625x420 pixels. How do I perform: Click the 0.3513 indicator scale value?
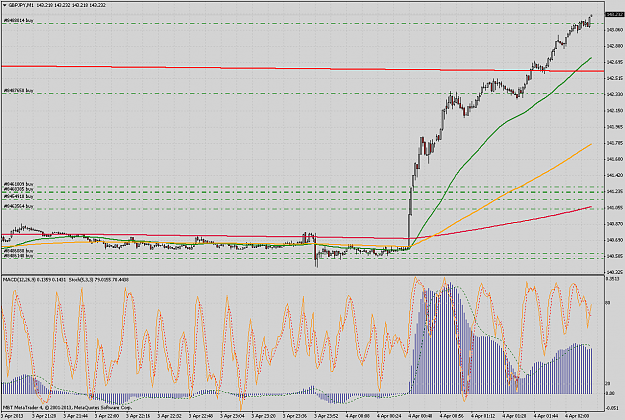pyautogui.click(x=613, y=279)
